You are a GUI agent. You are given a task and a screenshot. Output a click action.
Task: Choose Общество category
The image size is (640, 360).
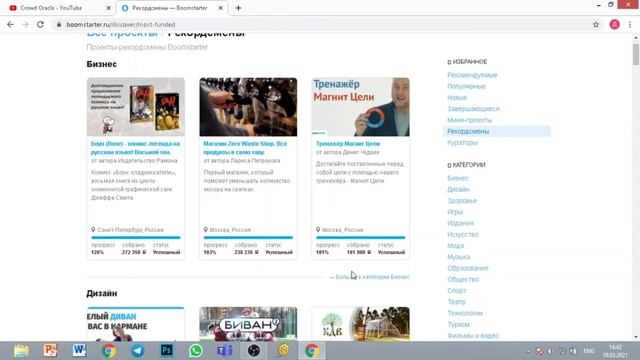pos(463,279)
